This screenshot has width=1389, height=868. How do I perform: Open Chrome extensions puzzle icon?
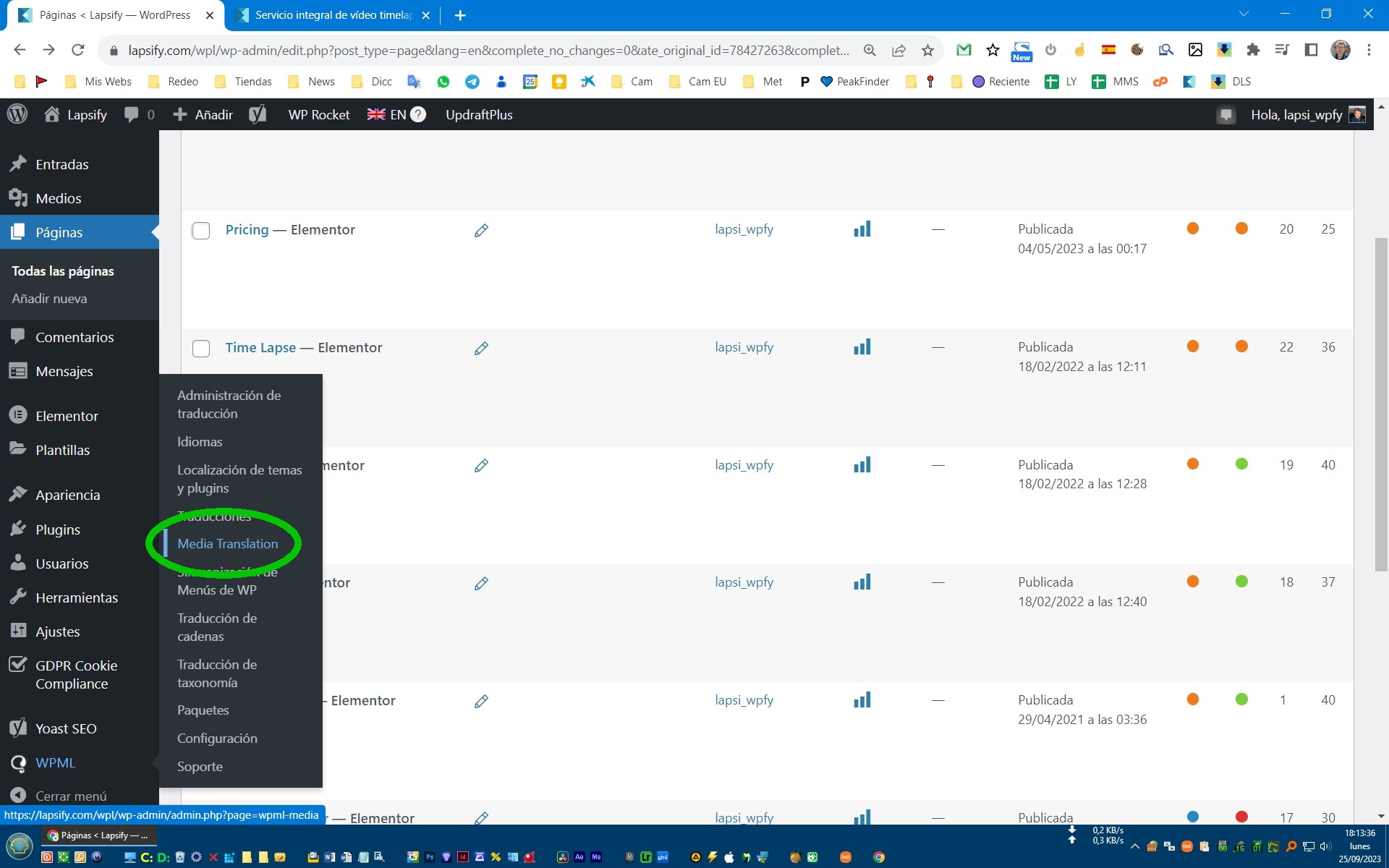pyautogui.click(x=1253, y=50)
